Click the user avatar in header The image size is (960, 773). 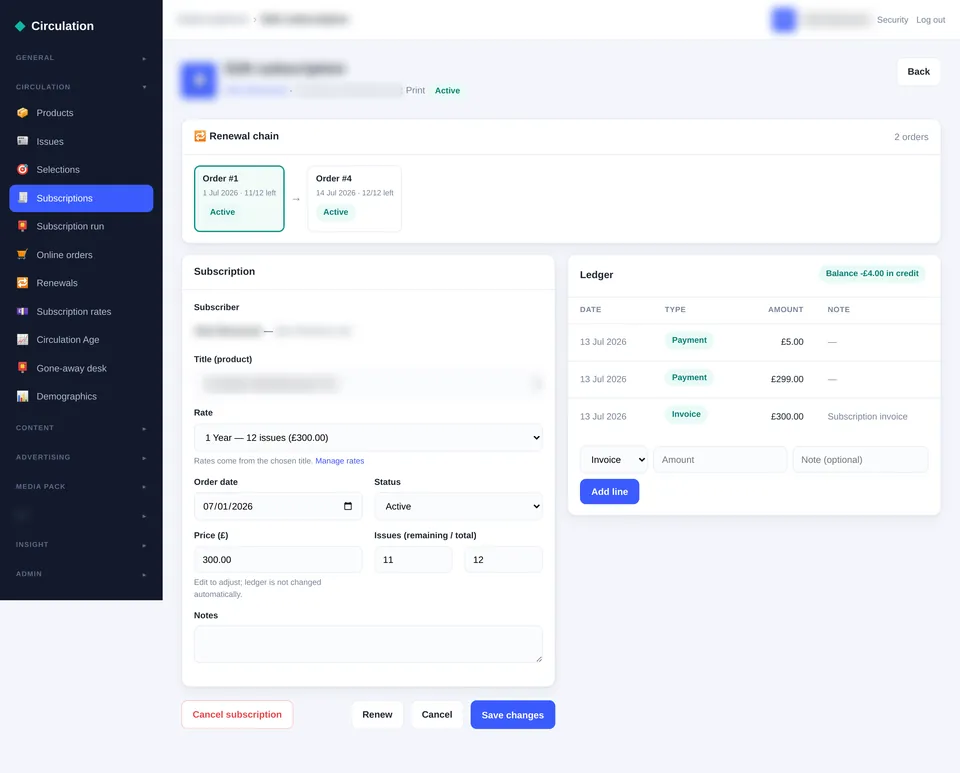point(783,20)
